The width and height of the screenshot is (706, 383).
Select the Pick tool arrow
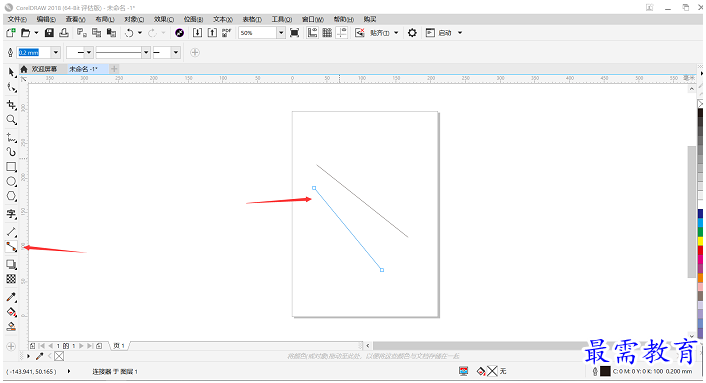(x=11, y=72)
